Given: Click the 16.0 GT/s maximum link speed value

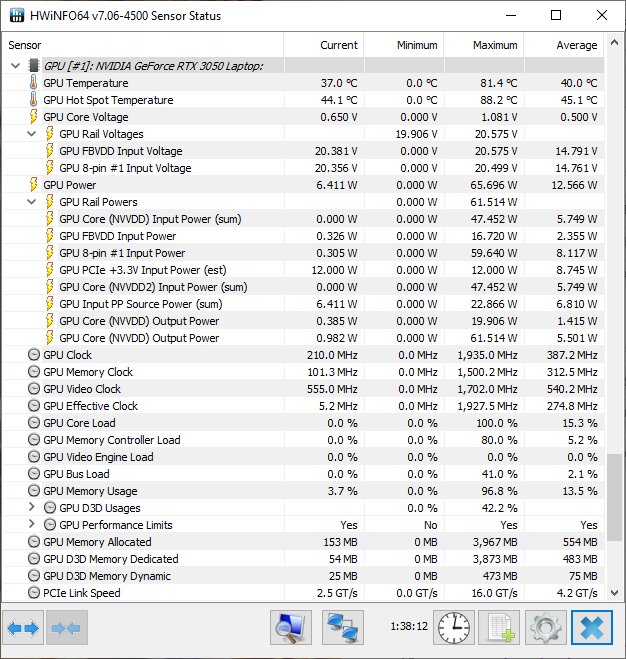Looking at the screenshot, I should (494, 593).
